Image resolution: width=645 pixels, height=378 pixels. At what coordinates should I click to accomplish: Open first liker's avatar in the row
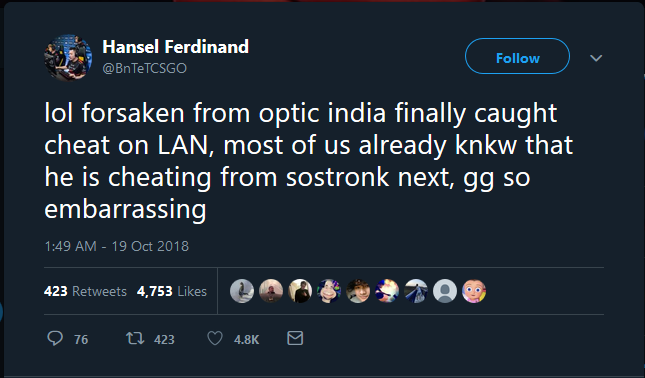coord(242,291)
